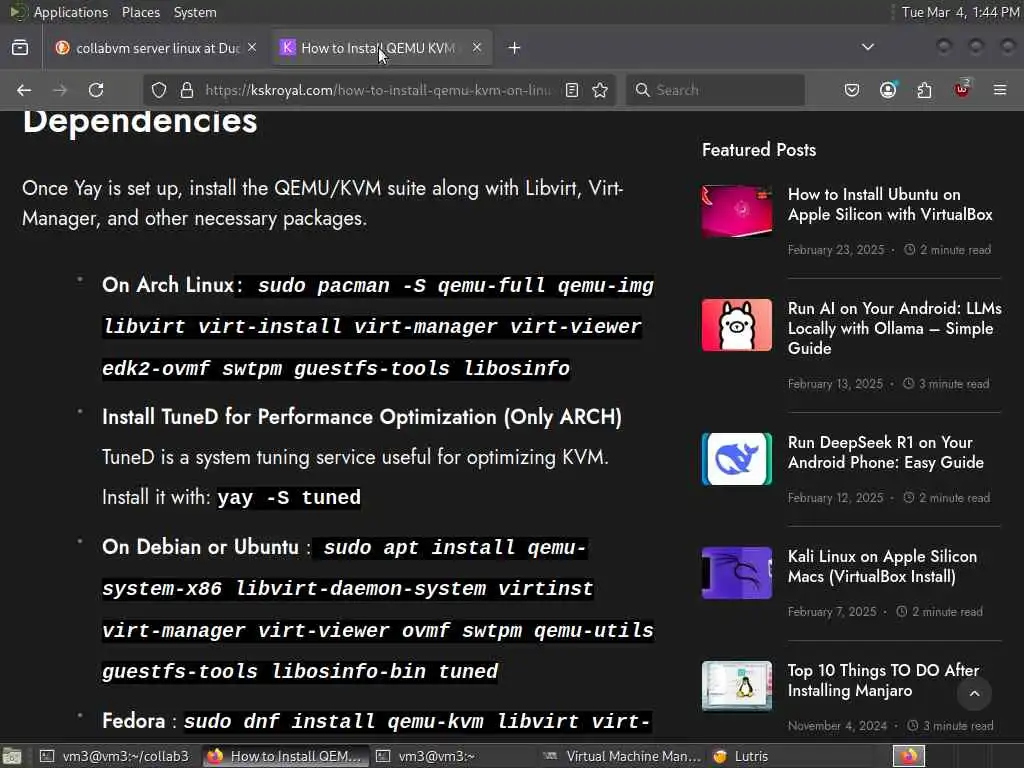Select How to Install QEMU KVM tab

381,48
